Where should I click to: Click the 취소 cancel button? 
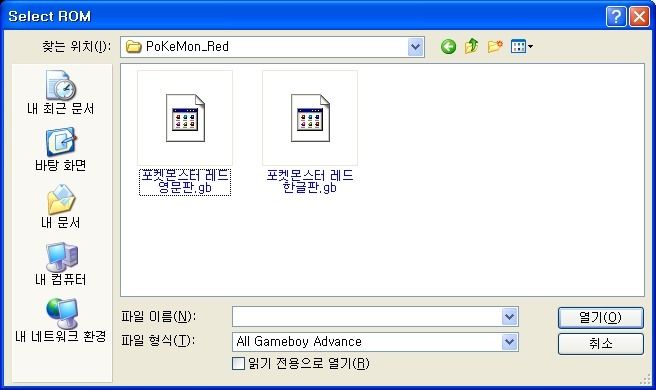600,344
